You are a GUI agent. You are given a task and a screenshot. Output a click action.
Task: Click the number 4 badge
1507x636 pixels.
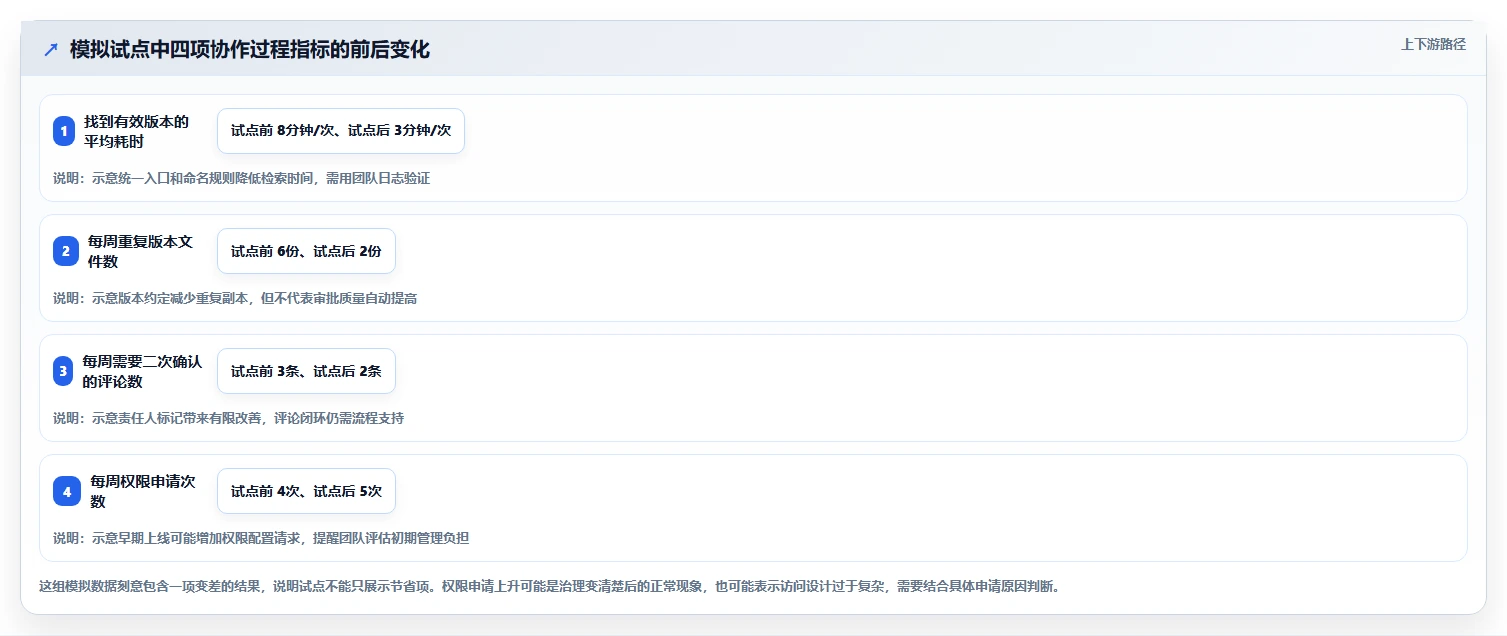(x=67, y=491)
